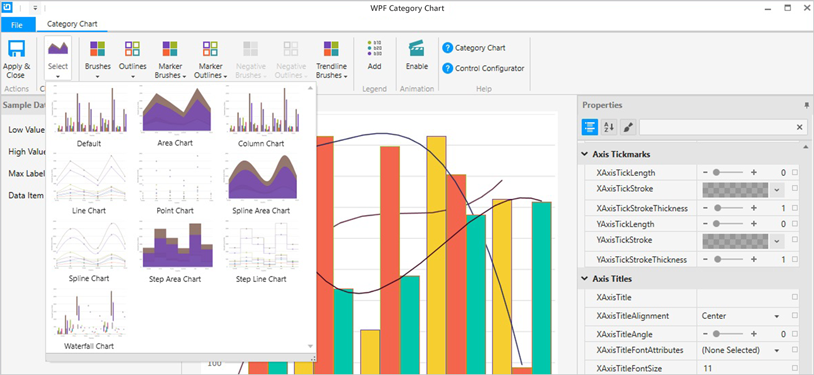Toggle the checkbox beside YAxisTickStroke
This screenshot has width=814, height=375.
pos(795,240)
